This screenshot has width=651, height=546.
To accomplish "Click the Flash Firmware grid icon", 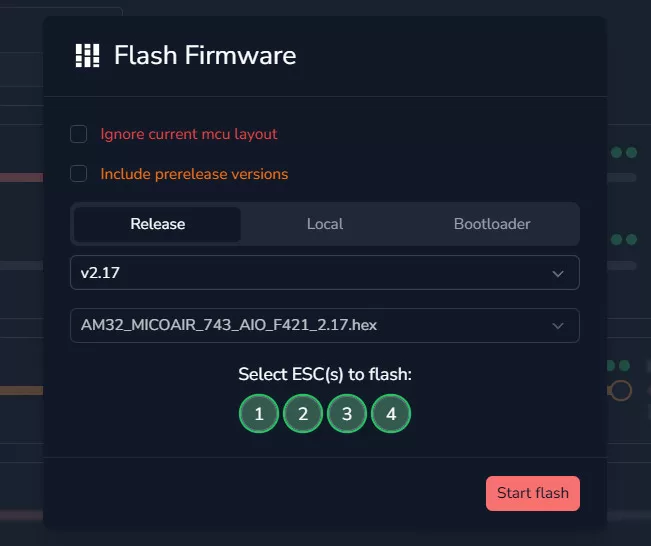I will [x=88, y=55].
